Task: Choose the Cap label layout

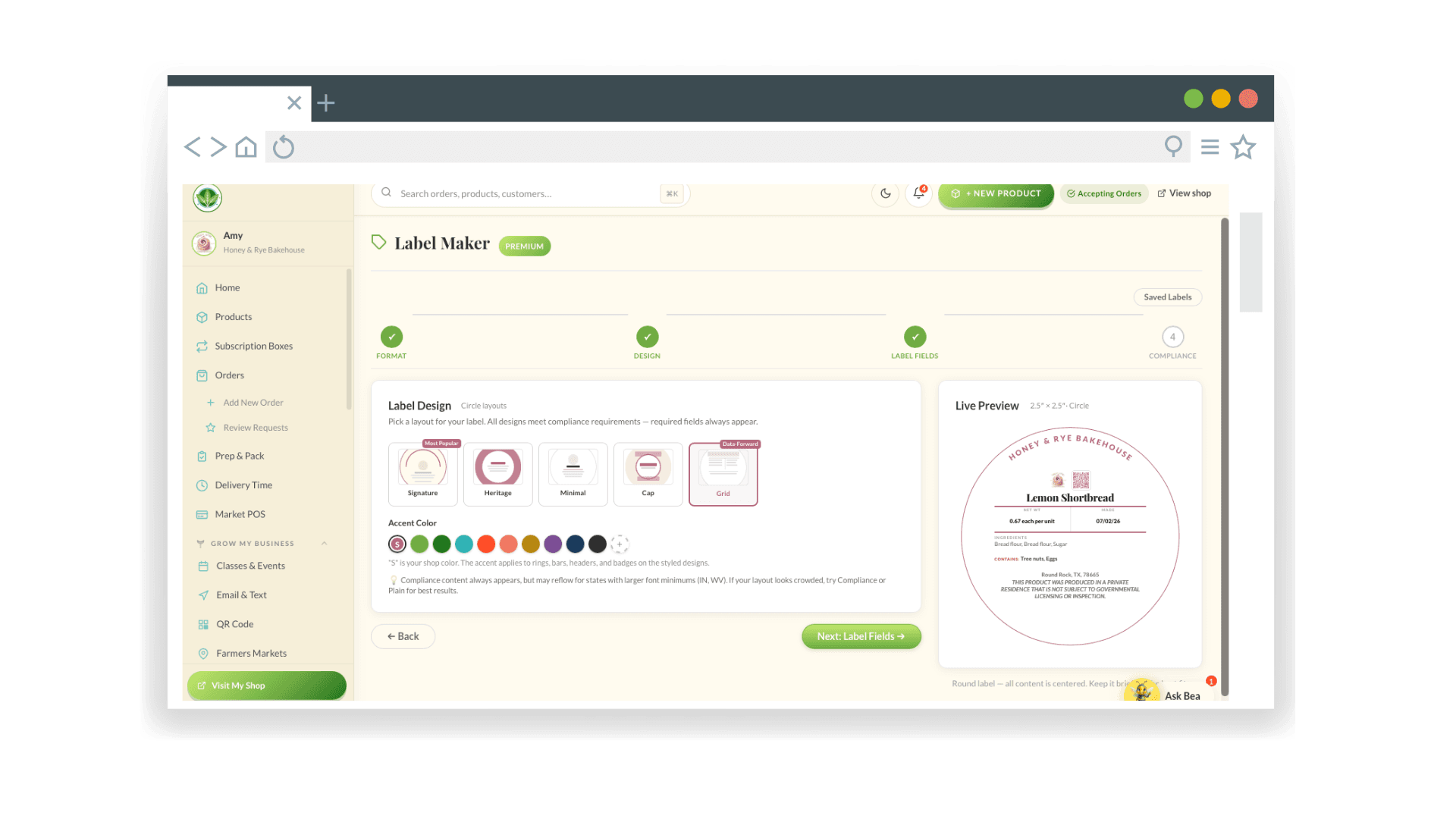Action: tap(648, 474)
